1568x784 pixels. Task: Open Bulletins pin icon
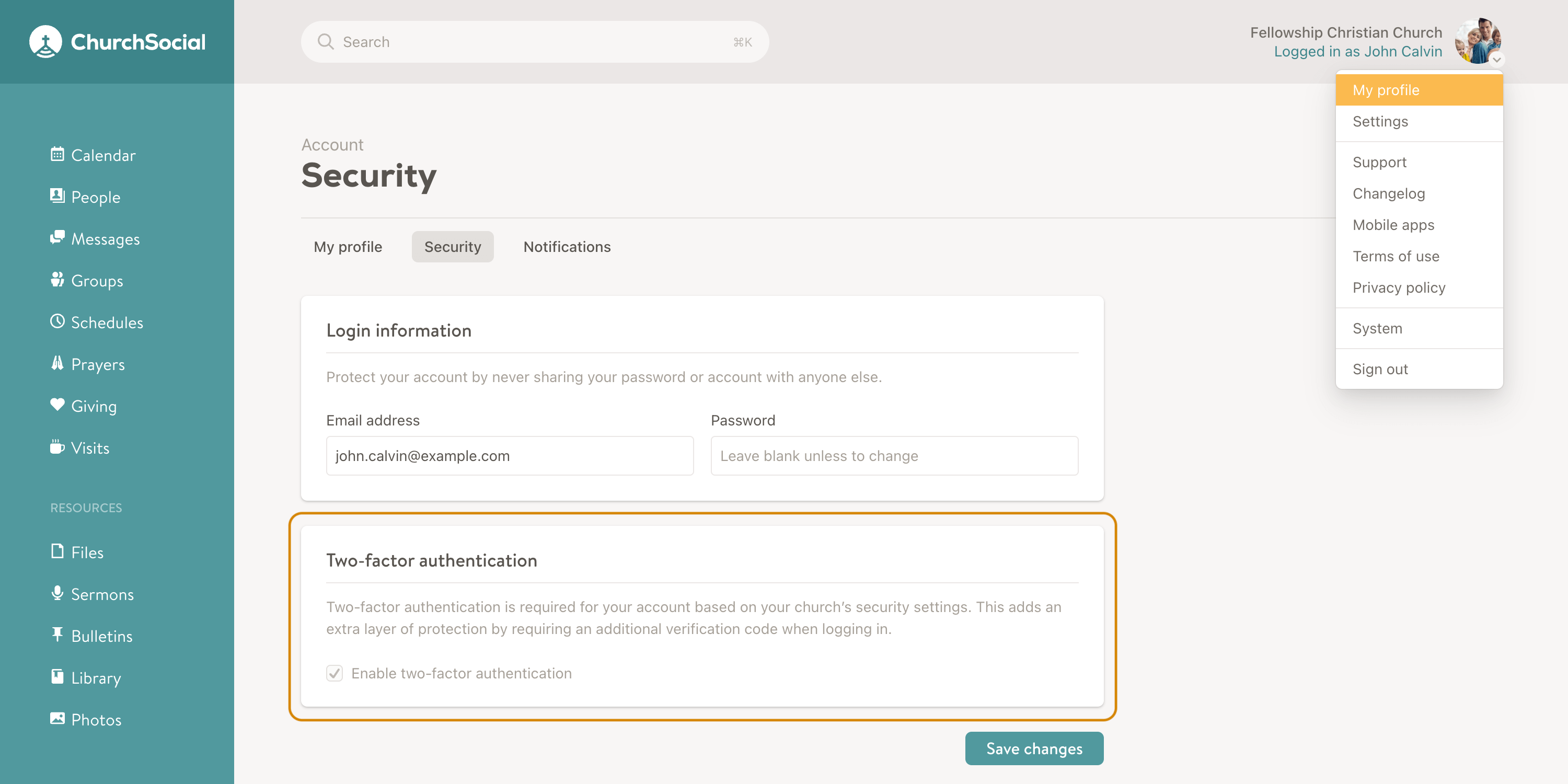pos(57,635)
